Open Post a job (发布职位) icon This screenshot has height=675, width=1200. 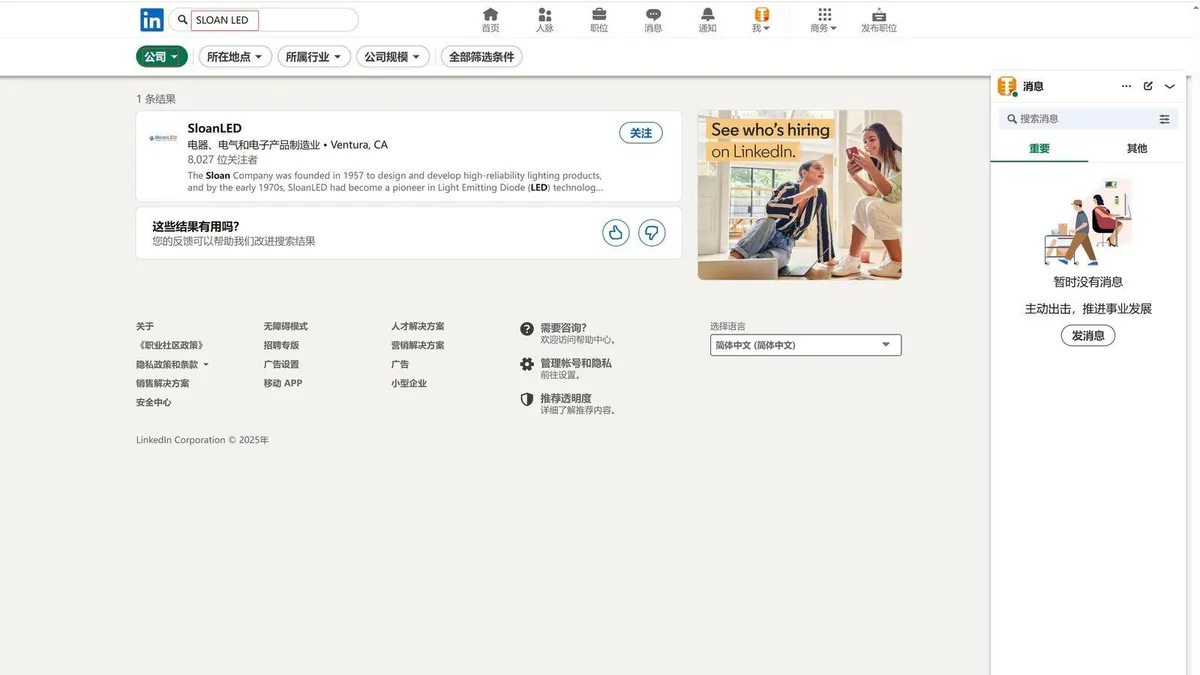pos(879,20)
